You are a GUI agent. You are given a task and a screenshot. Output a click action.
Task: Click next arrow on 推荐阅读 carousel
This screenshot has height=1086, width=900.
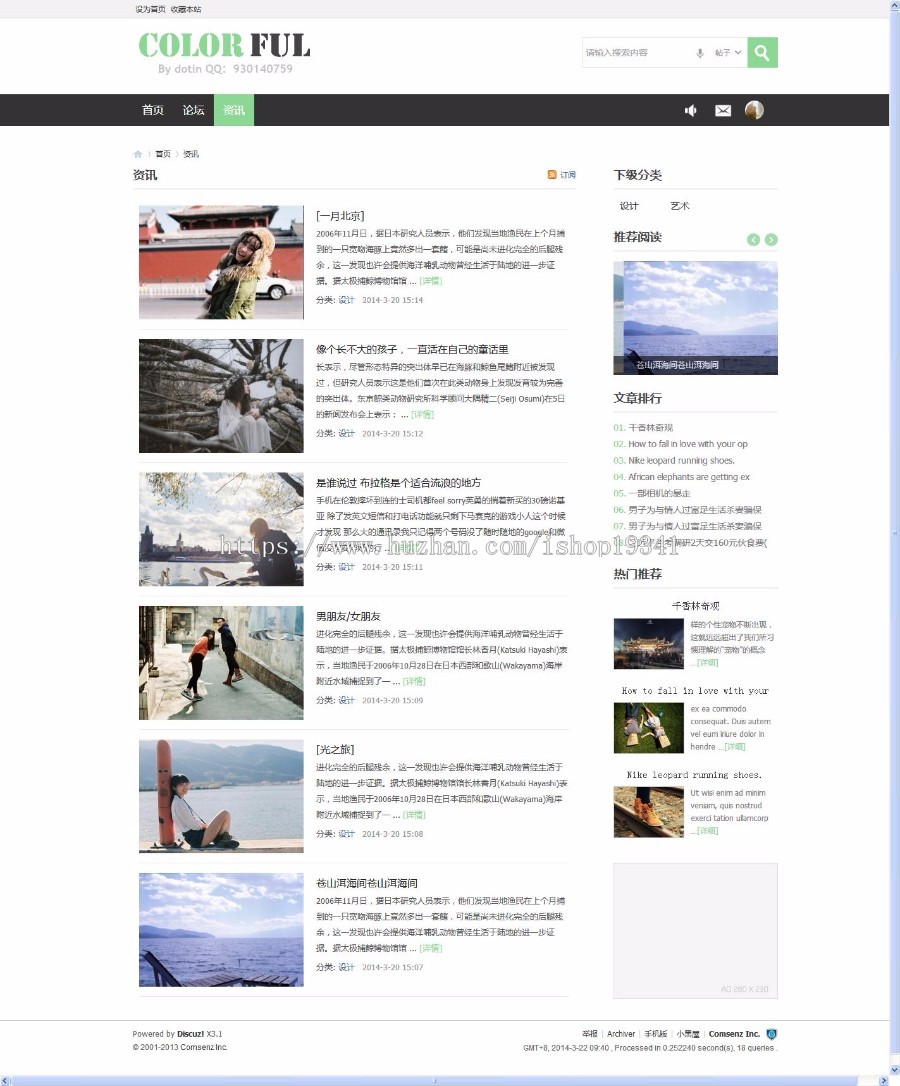pyautogui.click(x=770, y=240)
